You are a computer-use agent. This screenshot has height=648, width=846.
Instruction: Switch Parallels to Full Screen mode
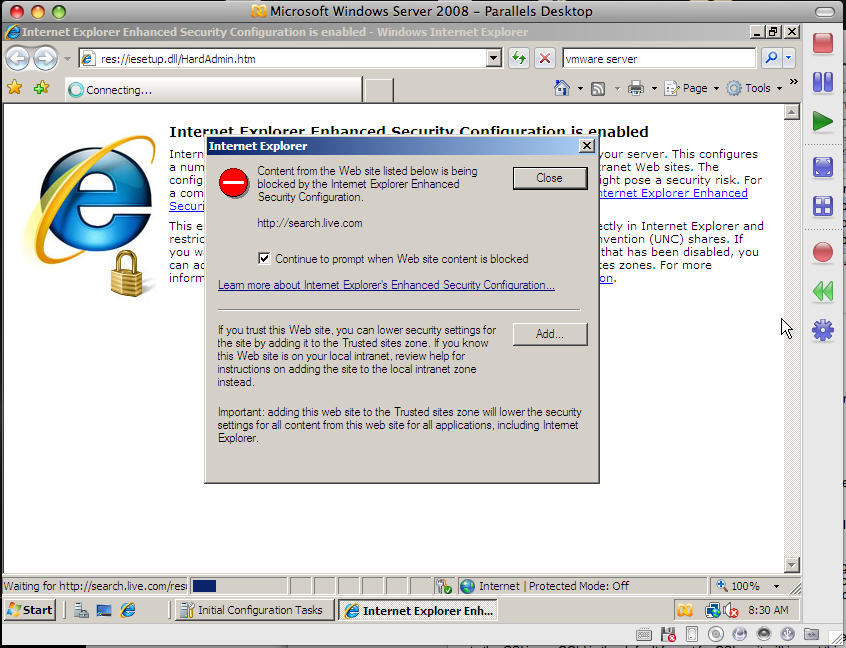823,167
